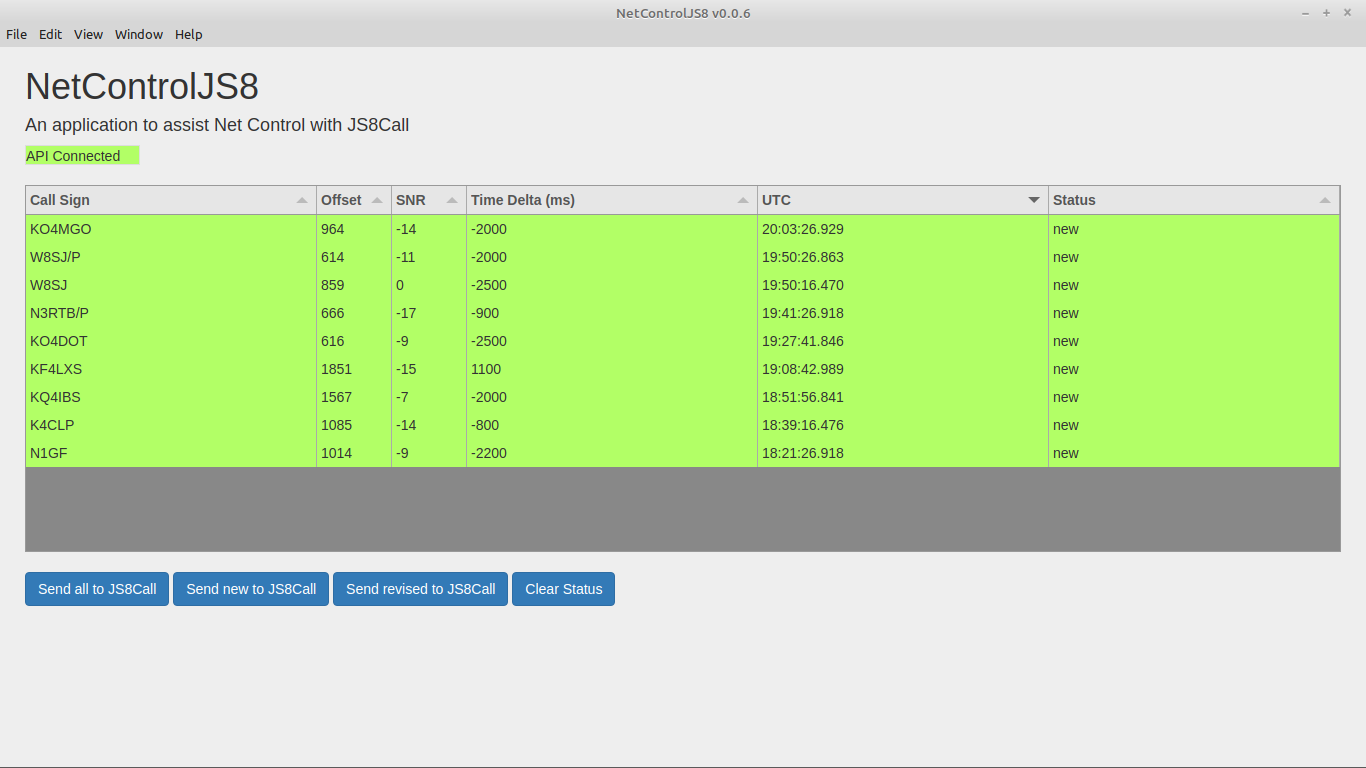Select the W8SJ call sign cell
The height and width of the screenshot is (768, 1366).
coord(171,285)
